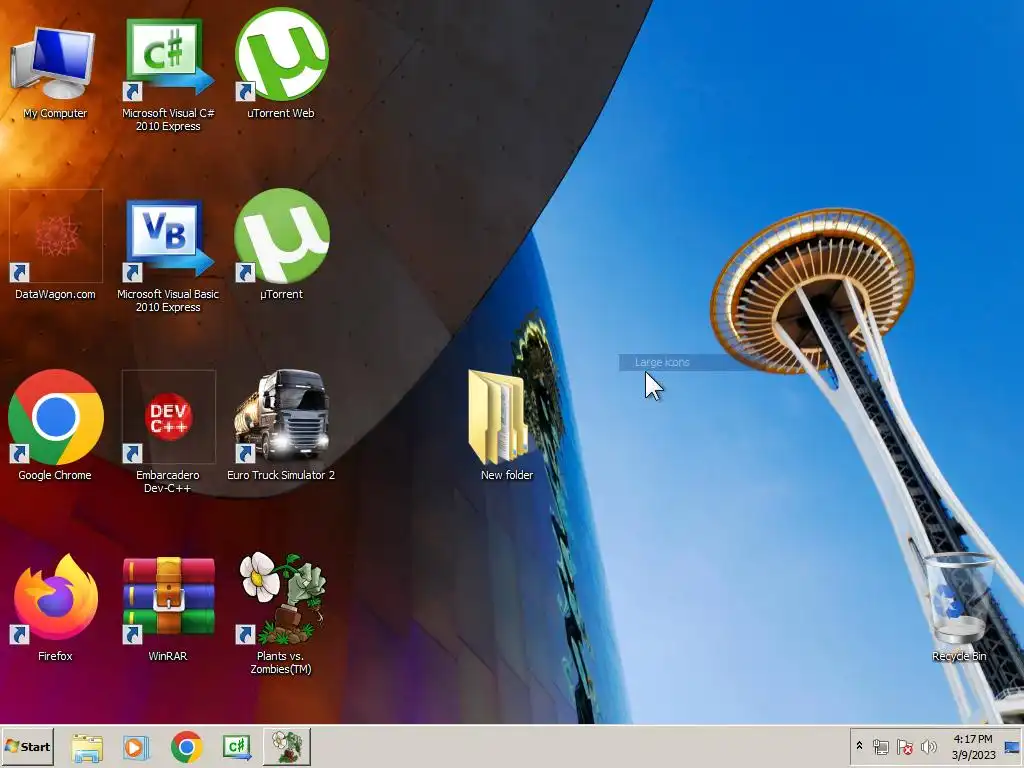Click the Euro Truck Simulator 2 icon
The image size is (1024, 768).
(281, 424)
